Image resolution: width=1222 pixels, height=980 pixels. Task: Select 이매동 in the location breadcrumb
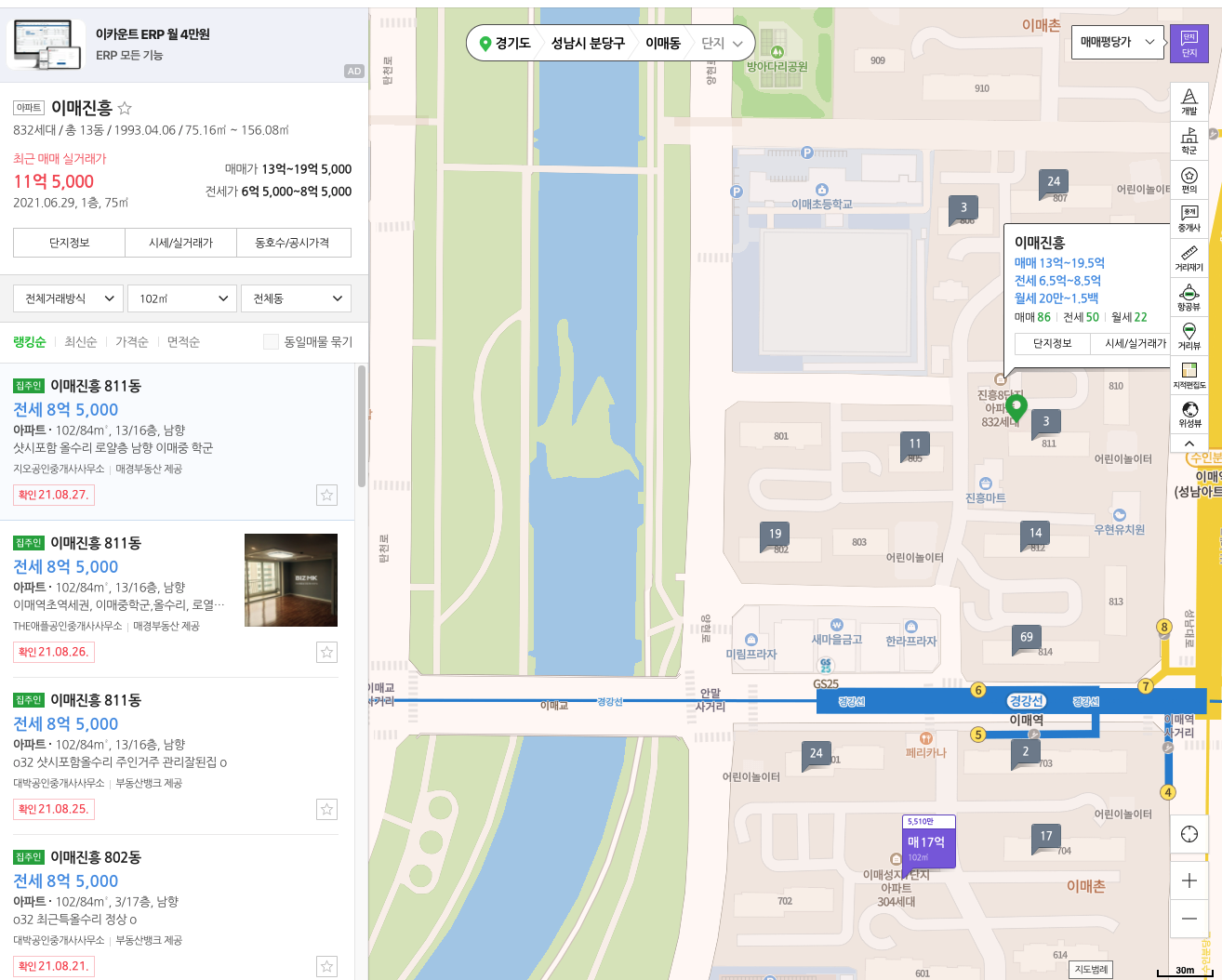663,44
